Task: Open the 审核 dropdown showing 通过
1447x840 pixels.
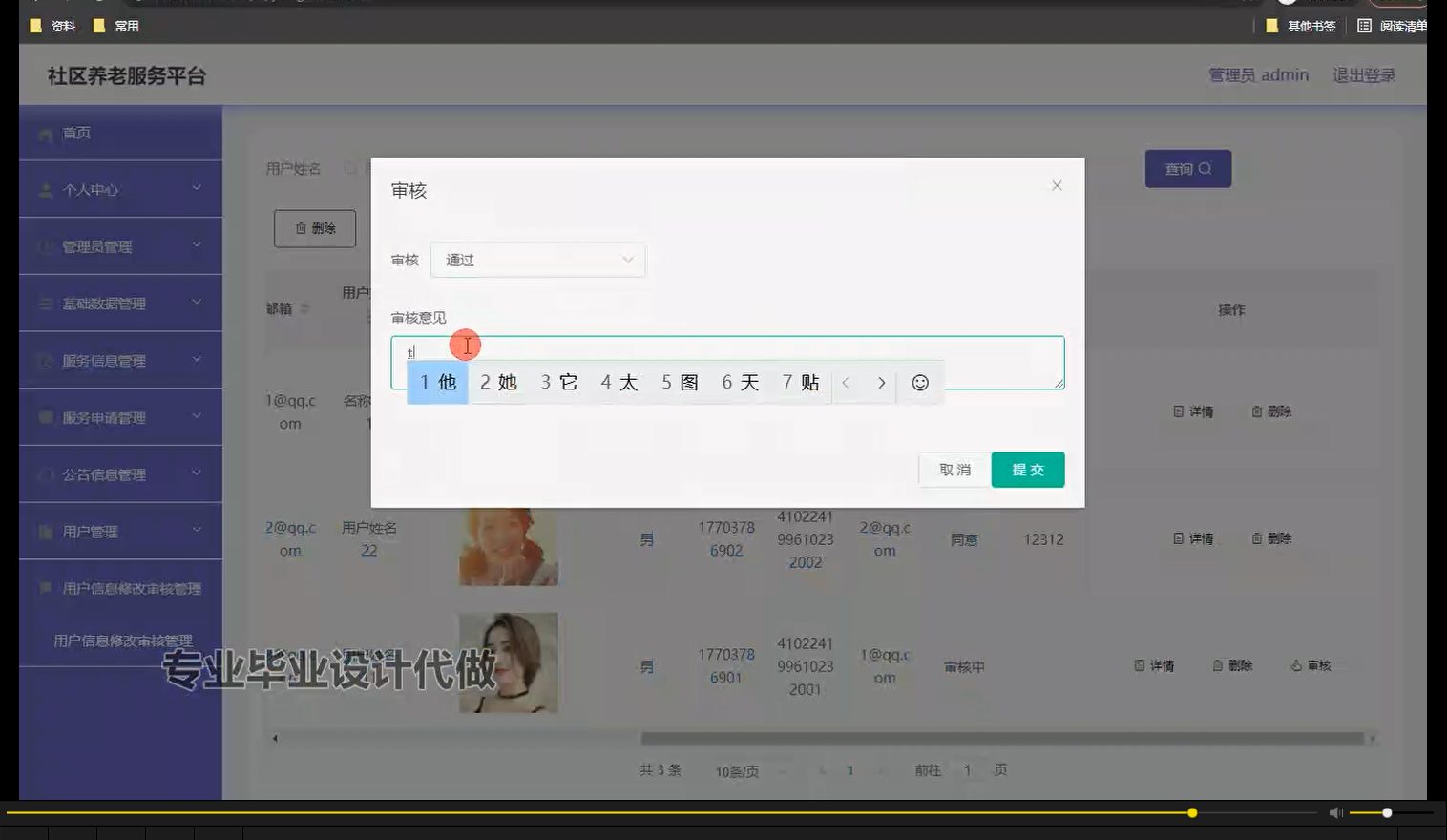Action: [x=537, y=260]
